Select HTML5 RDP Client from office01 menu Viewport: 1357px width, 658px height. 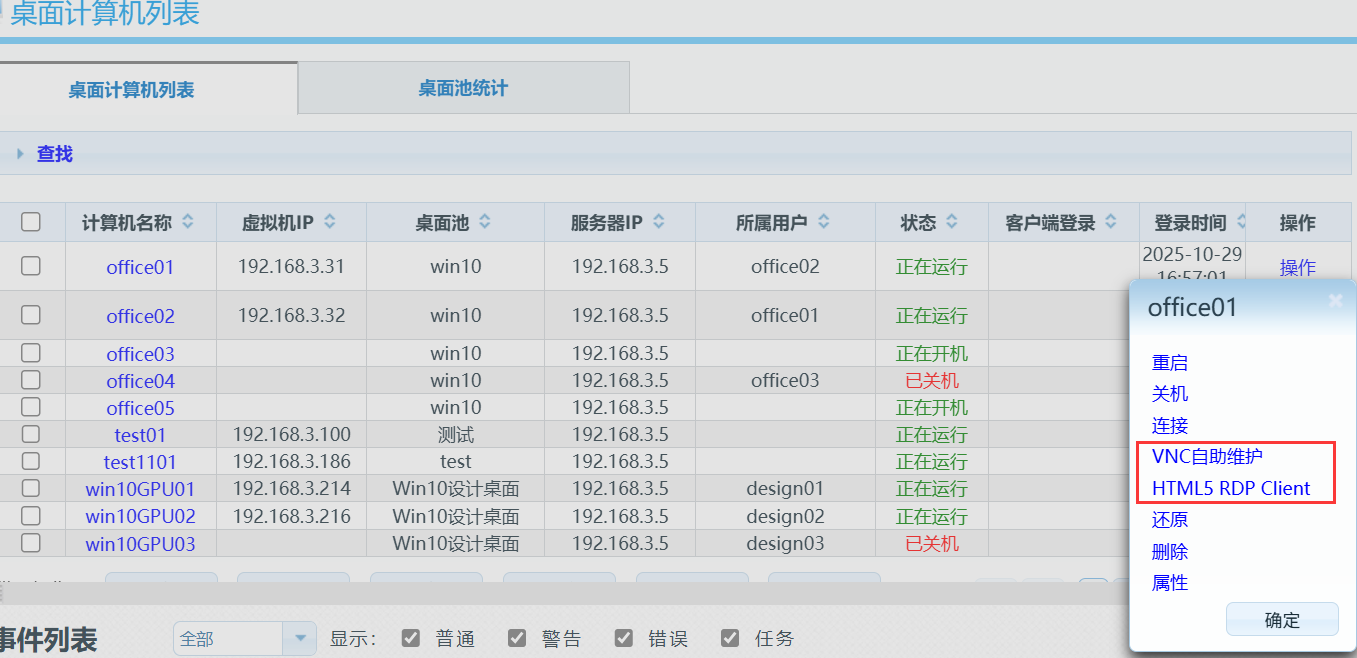click(1233, 488)
